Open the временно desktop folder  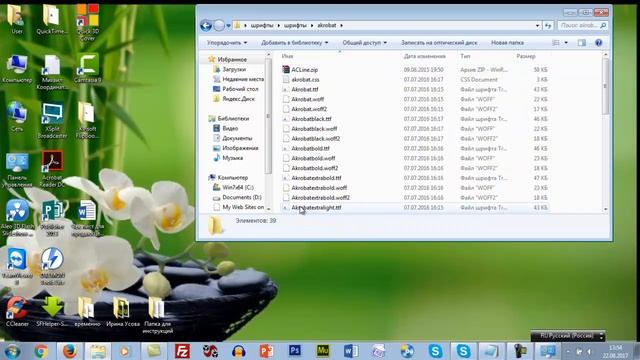coord(87,312)
